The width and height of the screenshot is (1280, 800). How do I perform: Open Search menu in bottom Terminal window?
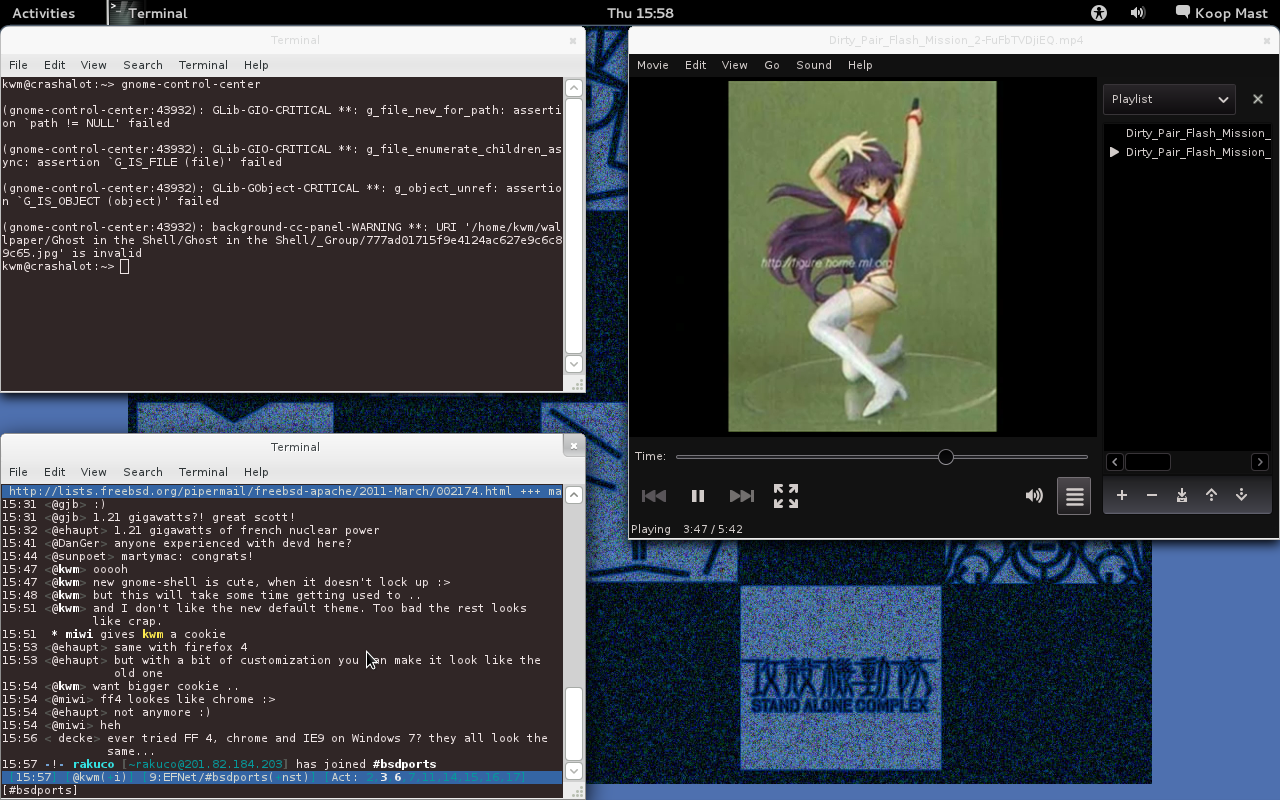click(143, 472)
